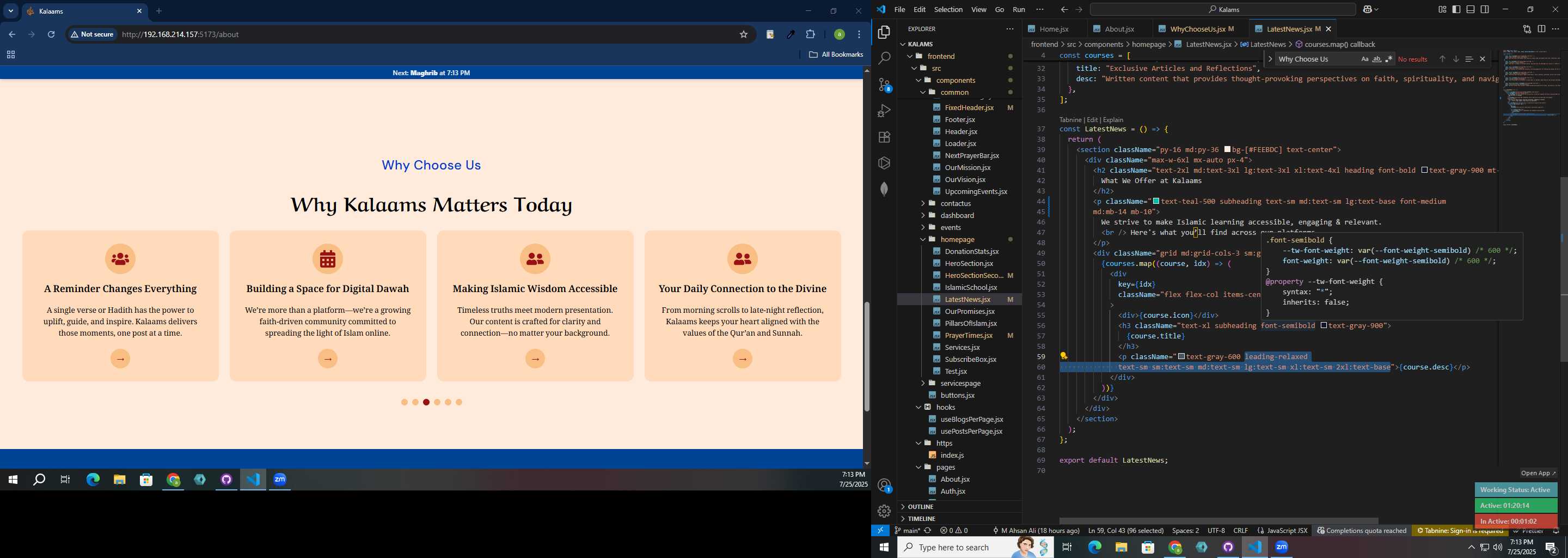This screenshot has width=1568, height=558.
Task: Expand the events folder
Action: point(959,228)
